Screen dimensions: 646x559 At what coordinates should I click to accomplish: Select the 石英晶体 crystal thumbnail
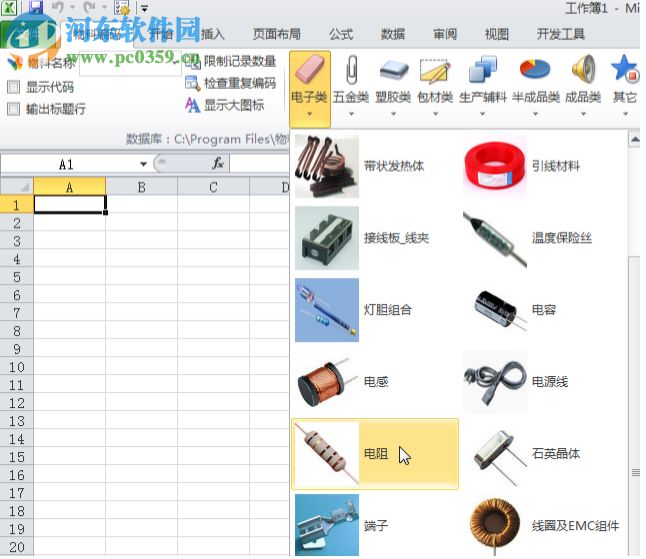click(495, 454)
